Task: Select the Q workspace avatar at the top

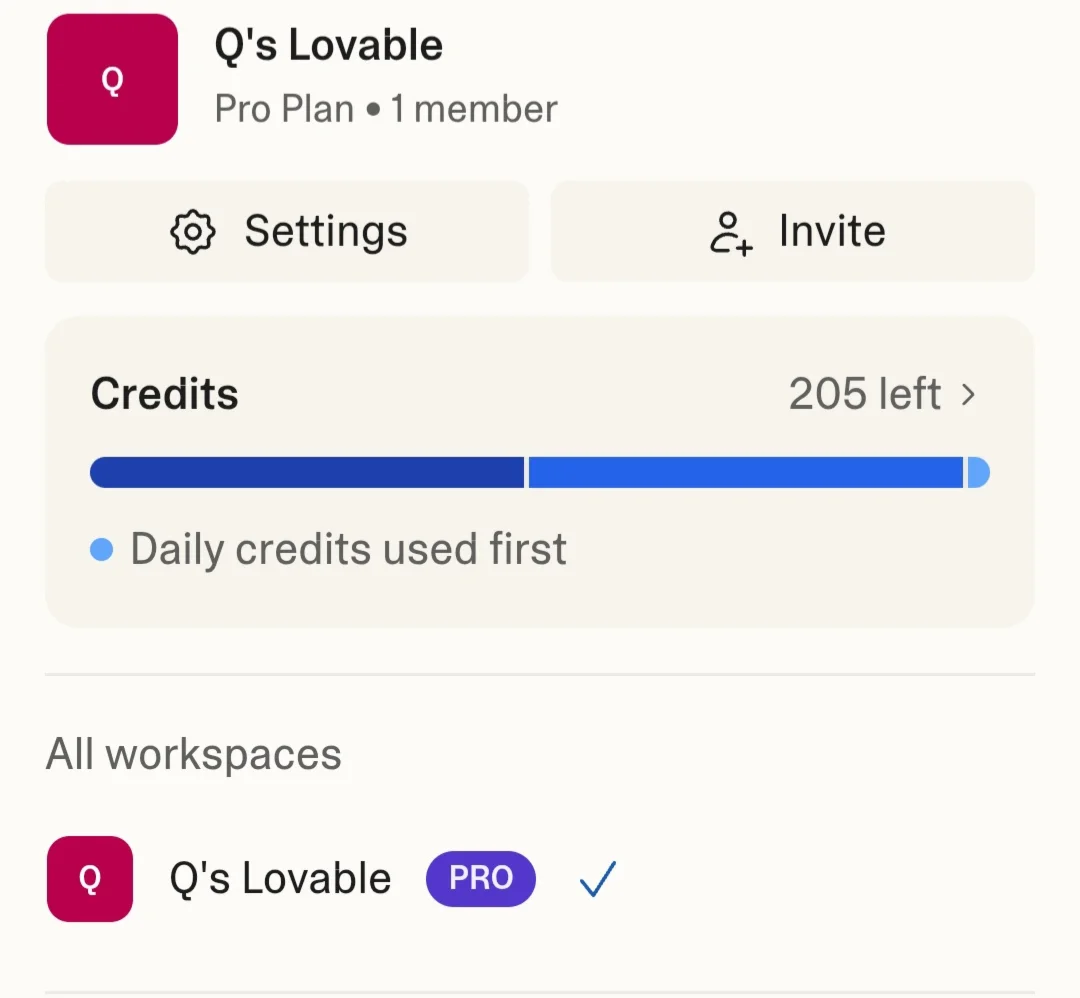Action: (112, 78)
